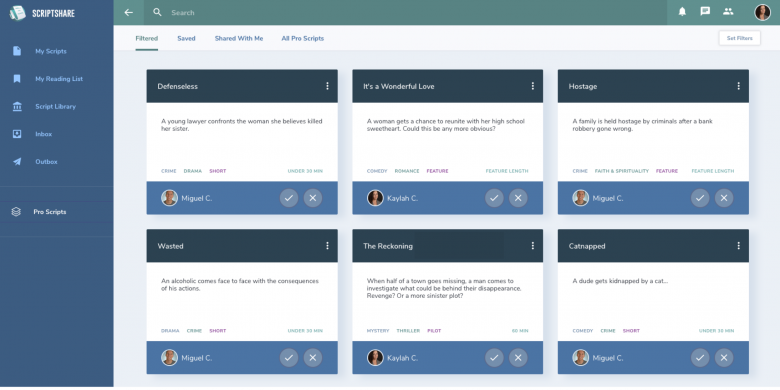Open My Reading List bookmark icon
Viewport: 780px width, 390px height.
pos(17,79)
